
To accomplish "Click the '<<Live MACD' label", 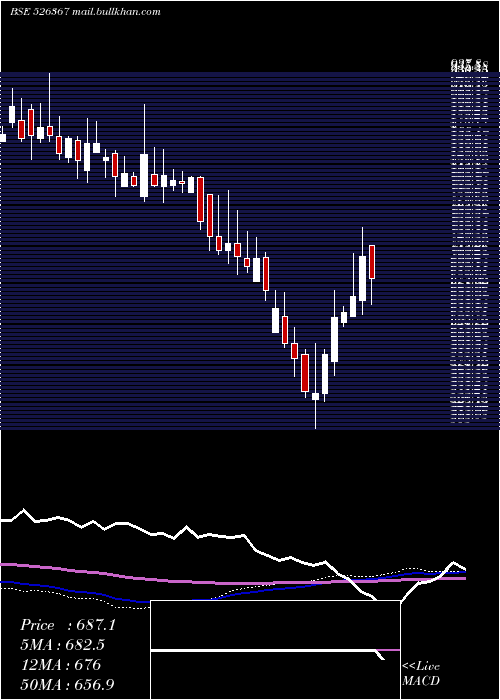I will 421,674.
